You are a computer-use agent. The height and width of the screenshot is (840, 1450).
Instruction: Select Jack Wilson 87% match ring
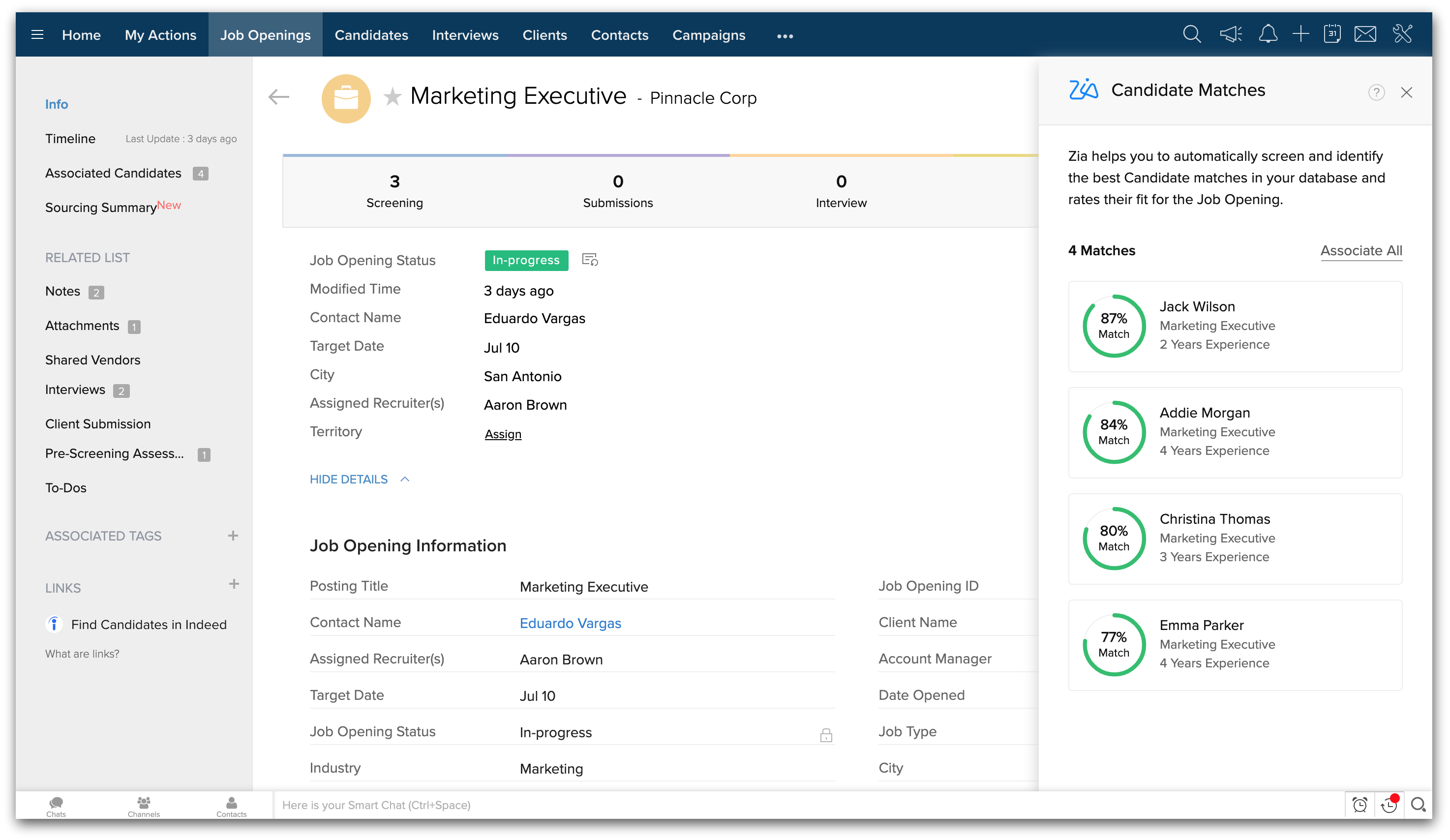[x=1114, y=326]
